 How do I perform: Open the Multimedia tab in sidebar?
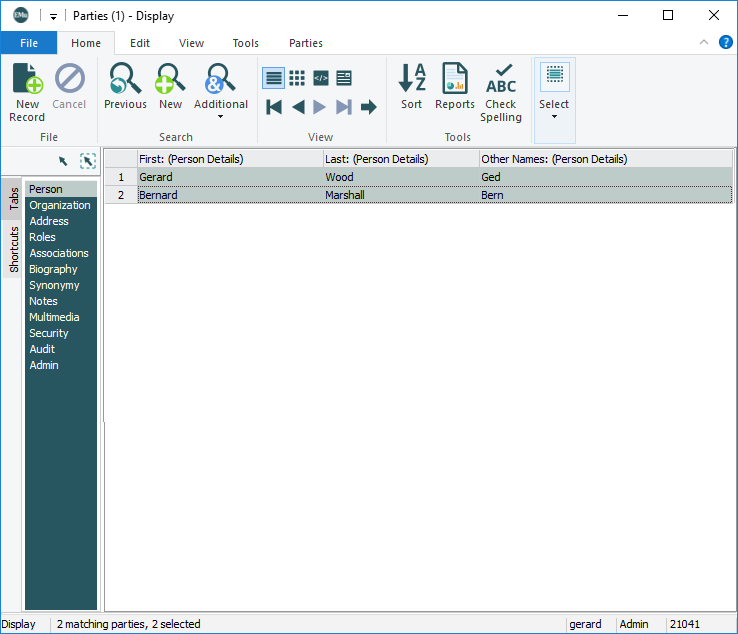[x=54, y=317]
